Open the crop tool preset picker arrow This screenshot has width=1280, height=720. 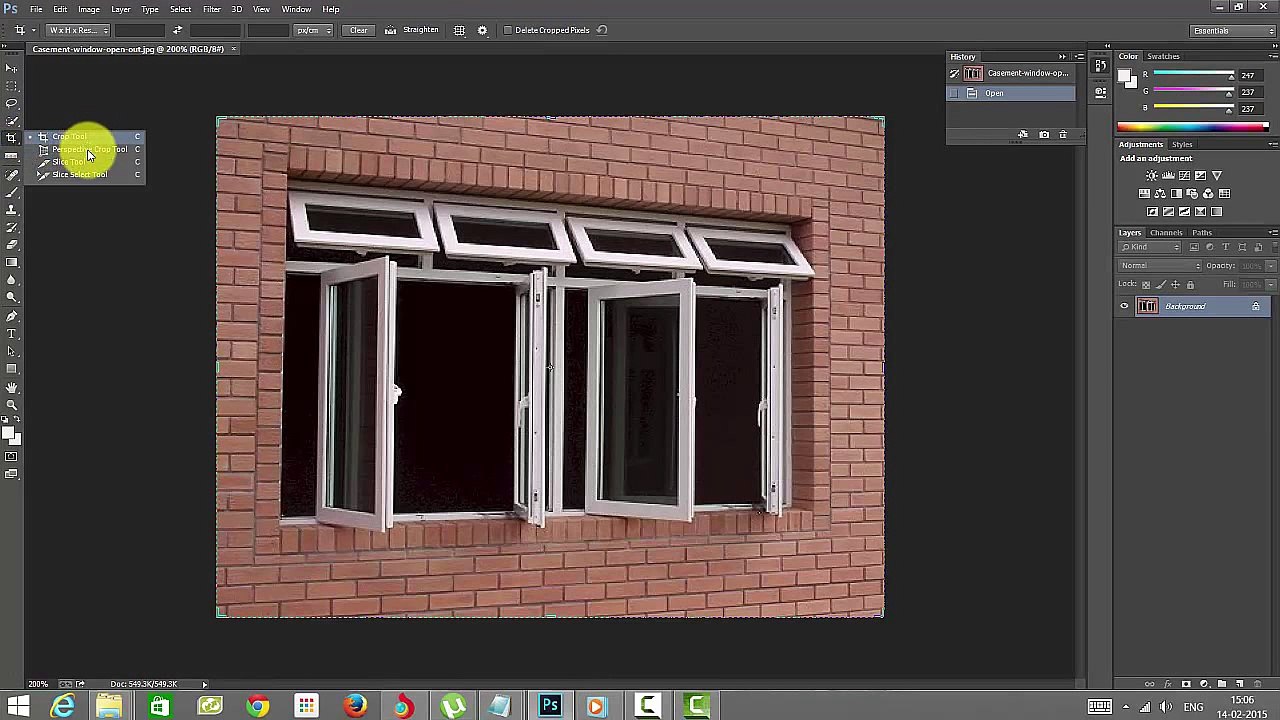point(33,30)
